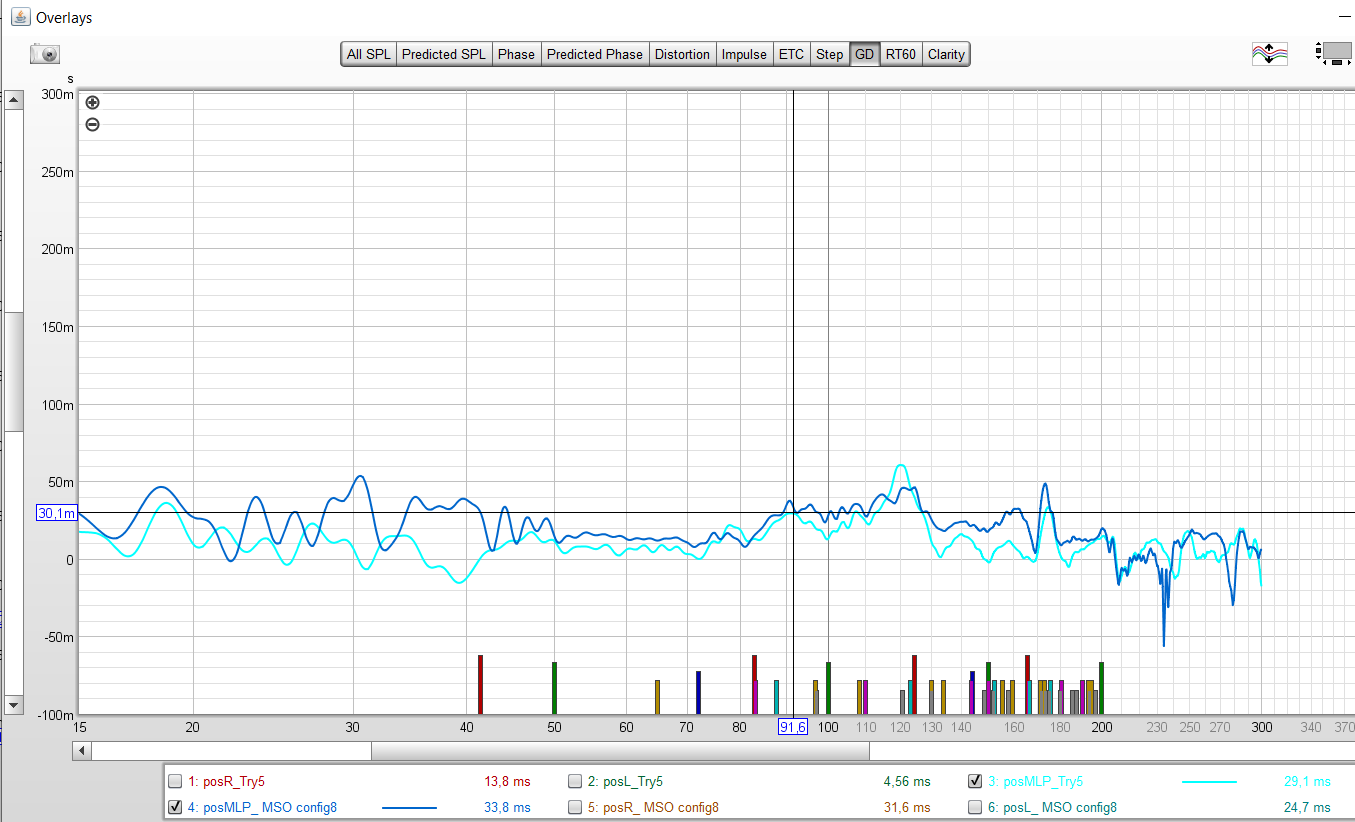Click vertical scrollbar thumb

point(14,371)
